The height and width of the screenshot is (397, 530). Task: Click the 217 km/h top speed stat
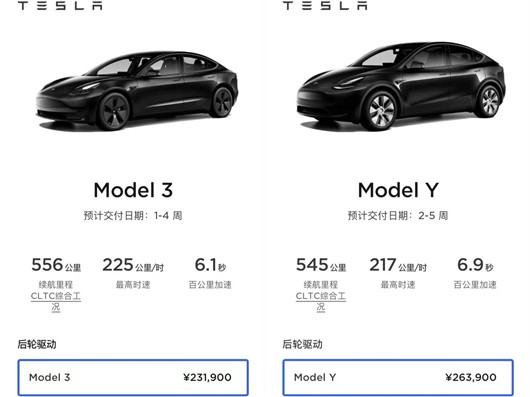[x=398, y=273]
